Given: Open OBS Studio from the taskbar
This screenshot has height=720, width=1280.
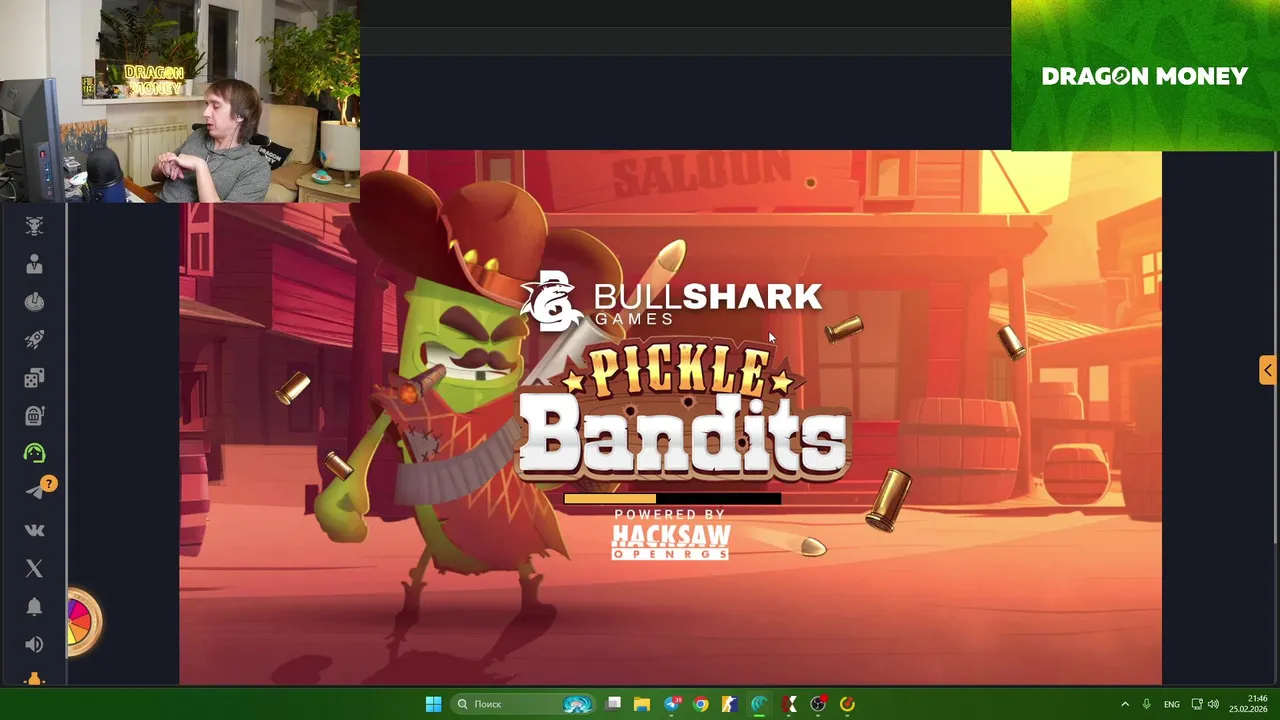Looking at the screenshot, I should click(x=818, y=704).
